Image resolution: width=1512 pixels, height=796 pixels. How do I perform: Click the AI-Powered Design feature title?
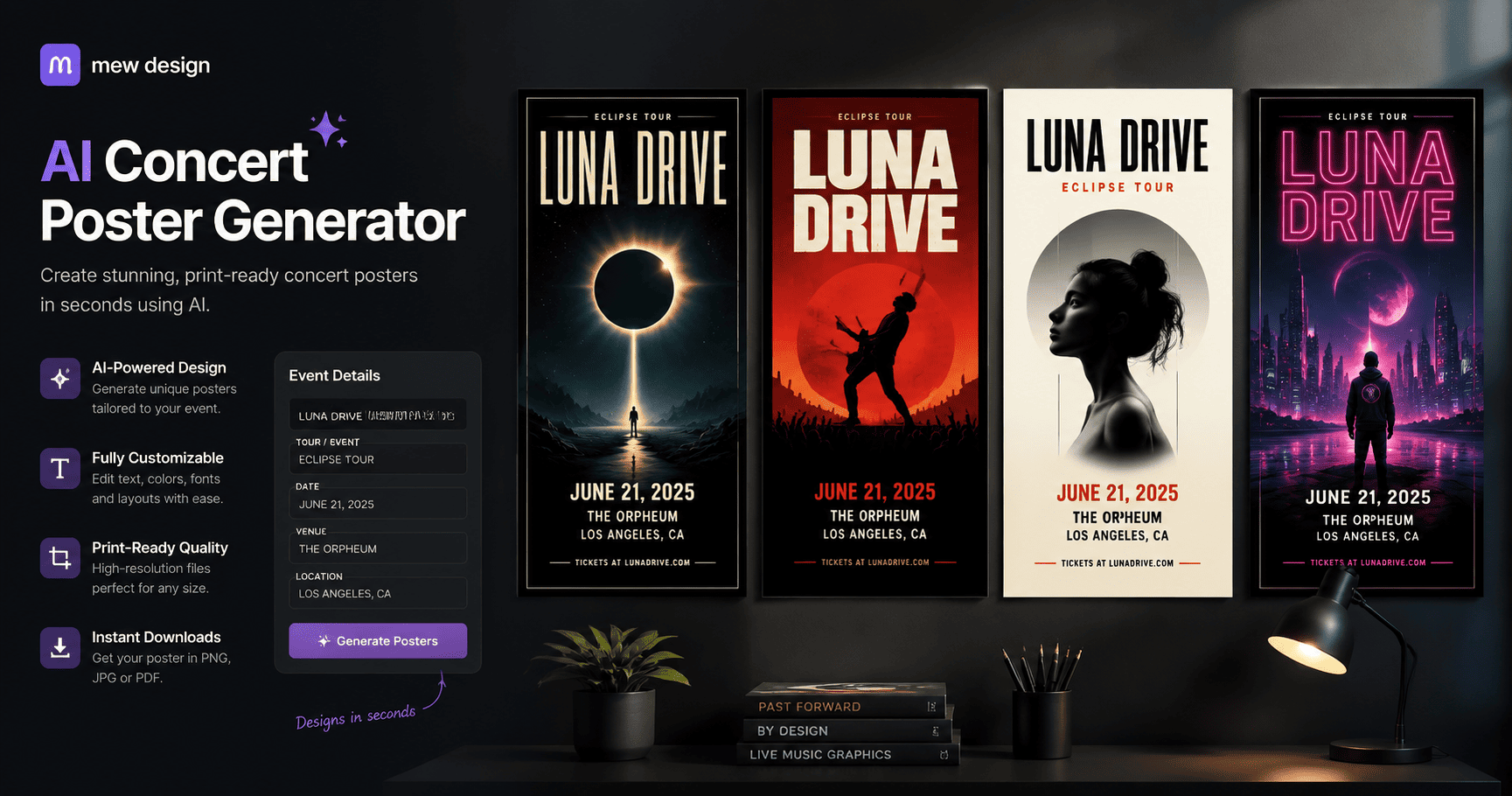point(159,367)
